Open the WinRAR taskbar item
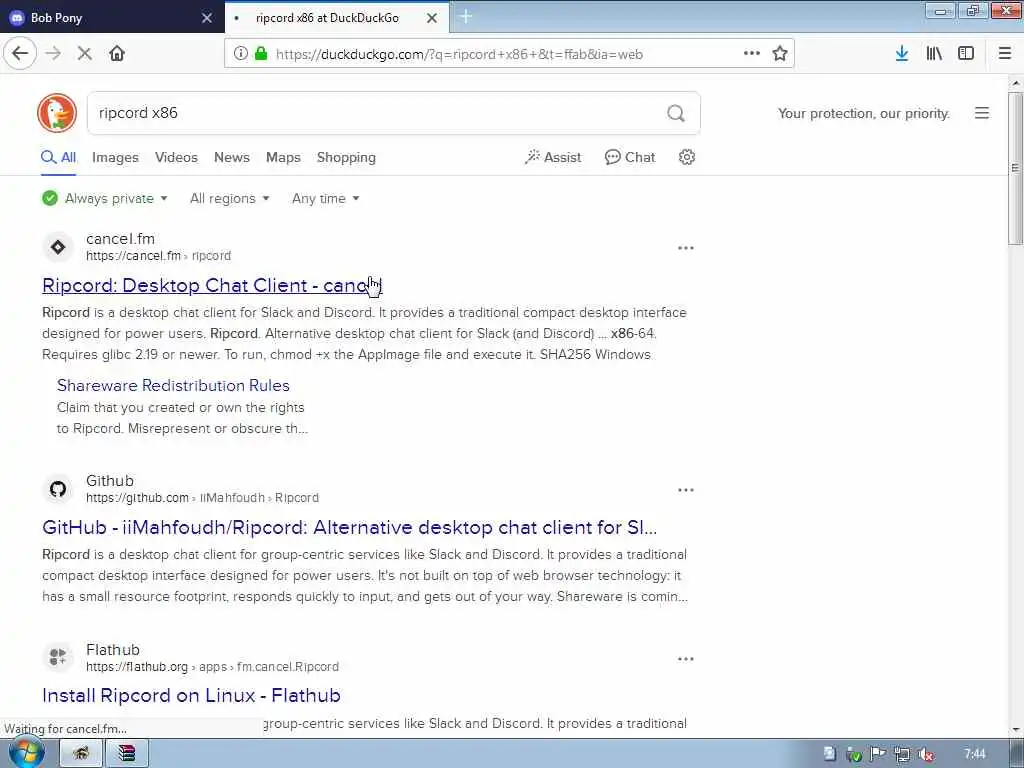This screenshot has width=1024, height=768. tap(127, 754)
